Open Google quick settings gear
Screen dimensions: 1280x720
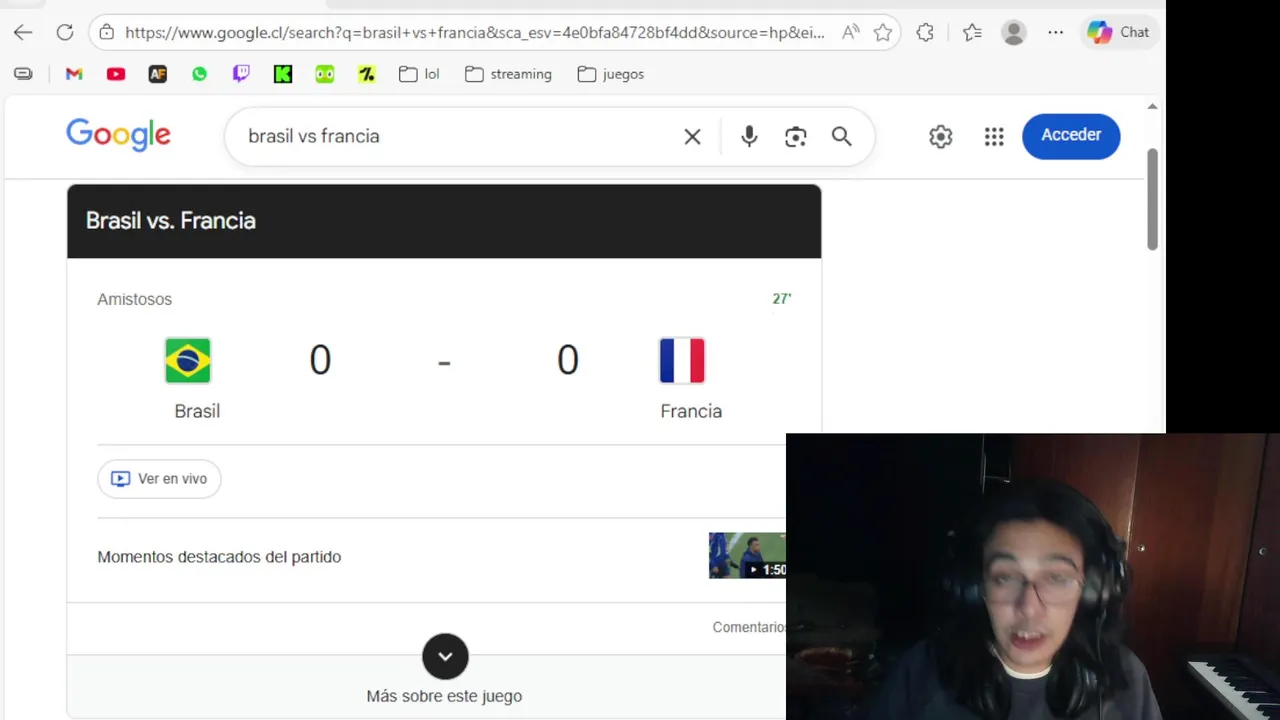pos(940,136)
